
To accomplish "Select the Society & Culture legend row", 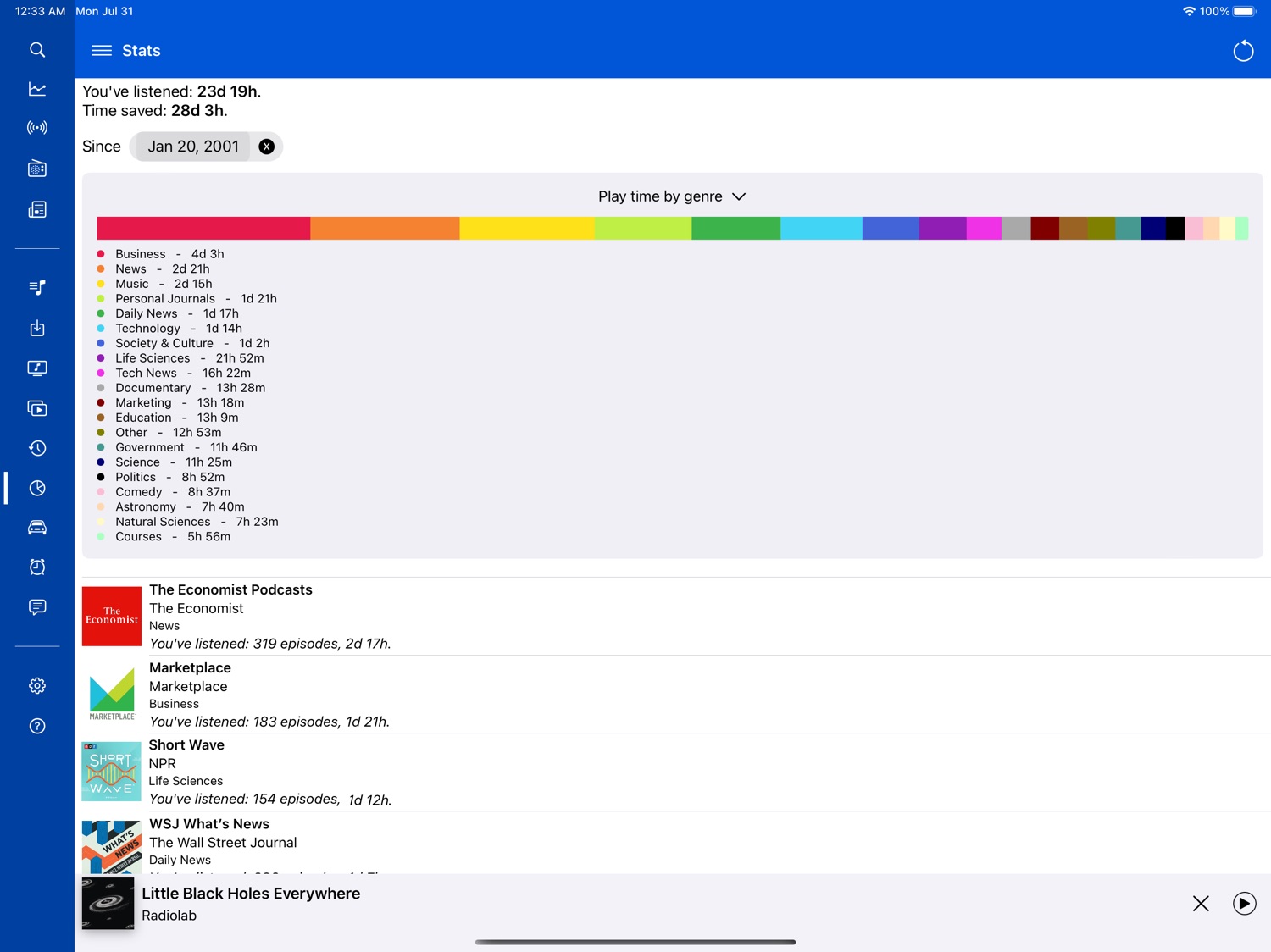I will pos(183,343).
